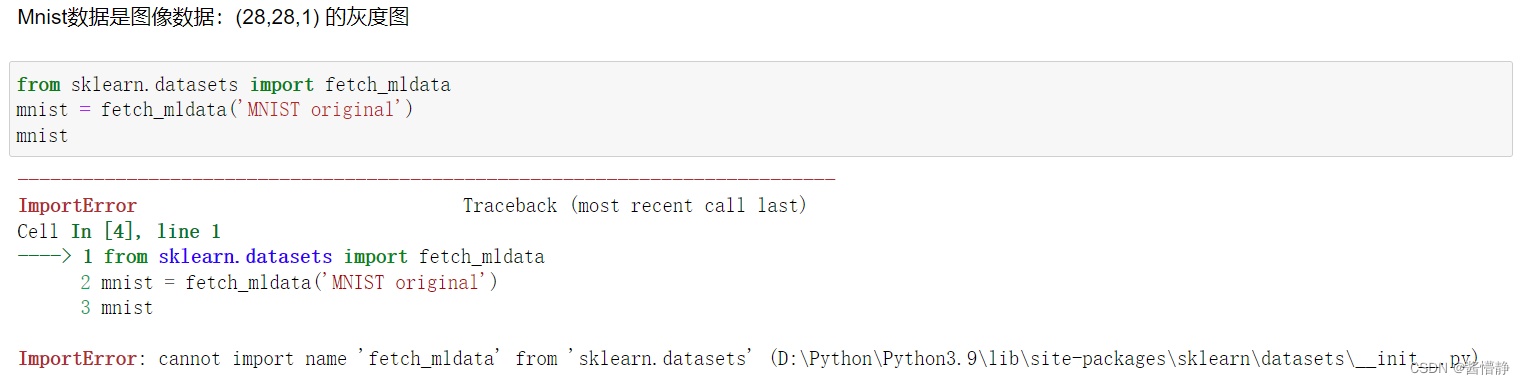
Task: Click 'fetch_mldata' at end of first code line
Action: (x=388, y=85)
